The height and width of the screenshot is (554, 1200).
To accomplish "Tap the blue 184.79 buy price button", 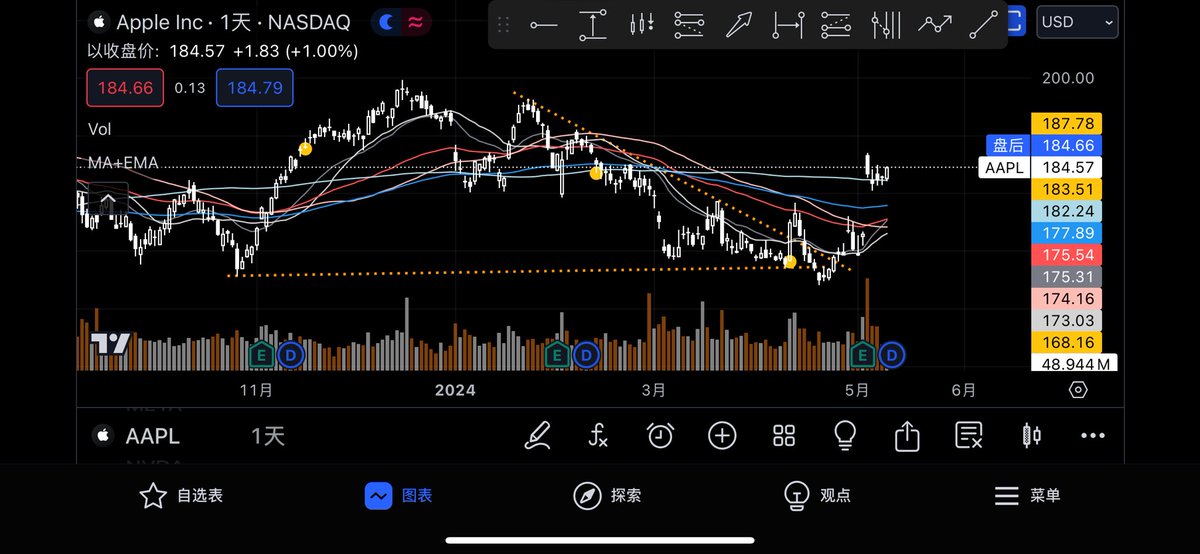I will 255,88.
